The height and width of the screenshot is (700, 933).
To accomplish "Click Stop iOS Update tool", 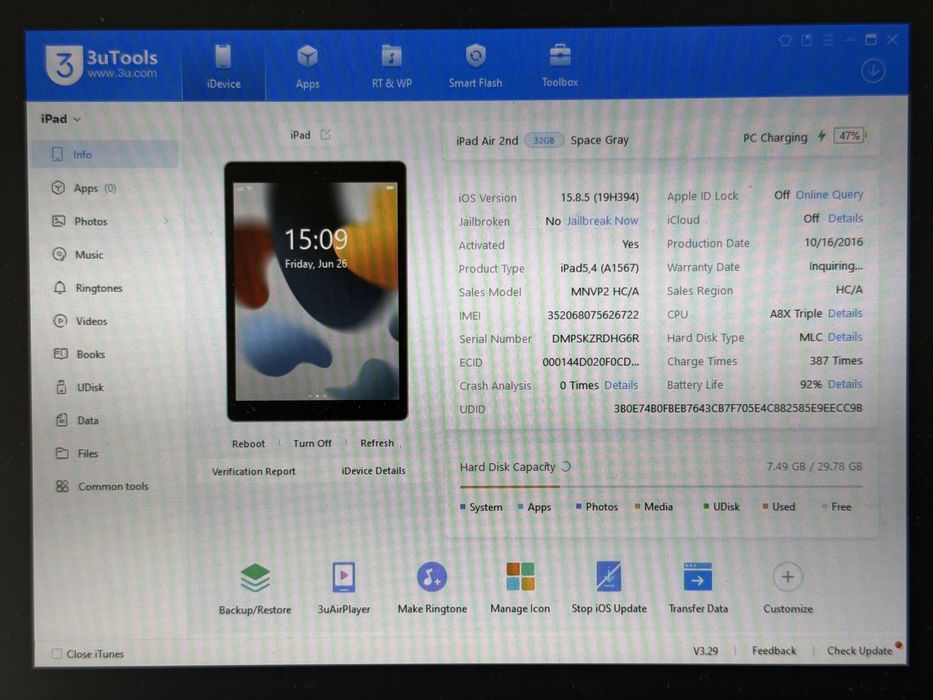I will pos(609,587).
